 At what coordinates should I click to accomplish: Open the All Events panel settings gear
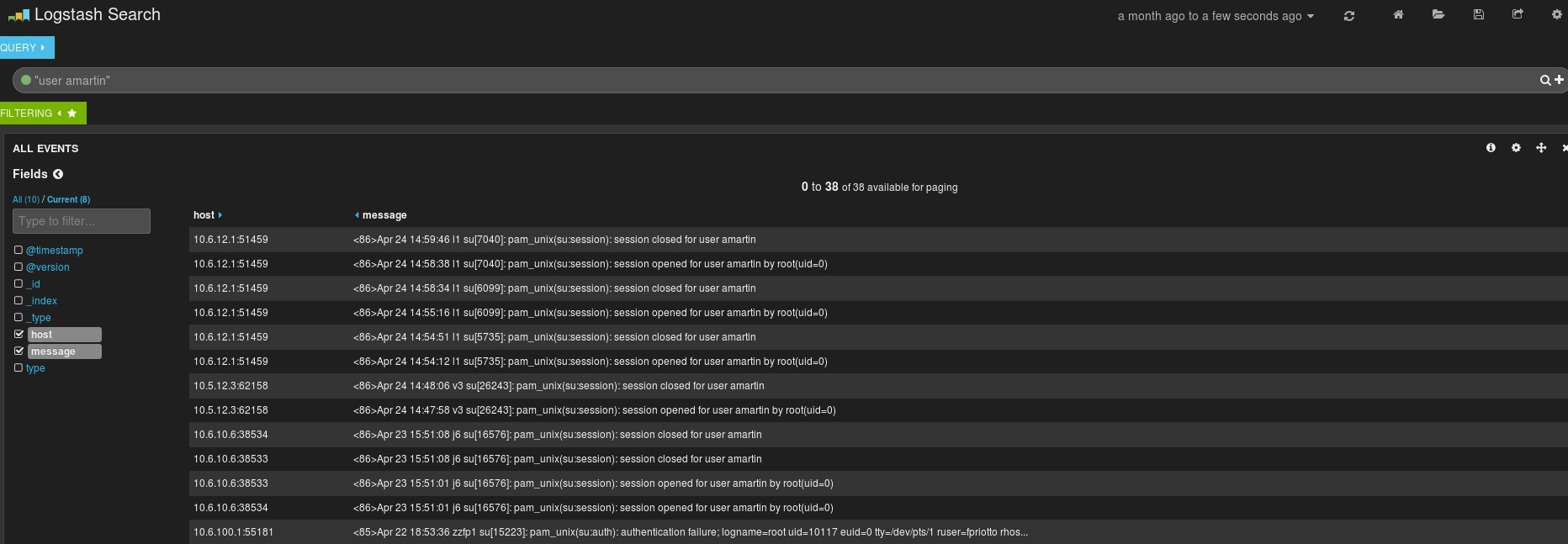pos(1516,148)
